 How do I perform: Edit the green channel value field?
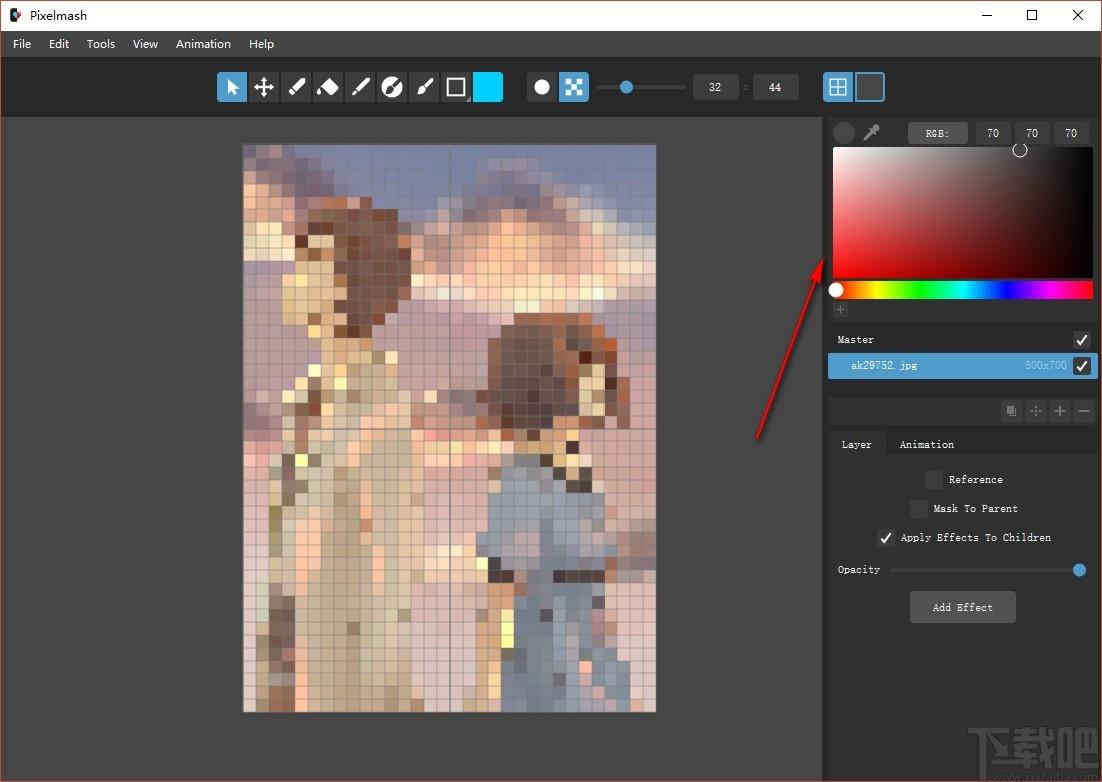click(x=1032, y=133)
